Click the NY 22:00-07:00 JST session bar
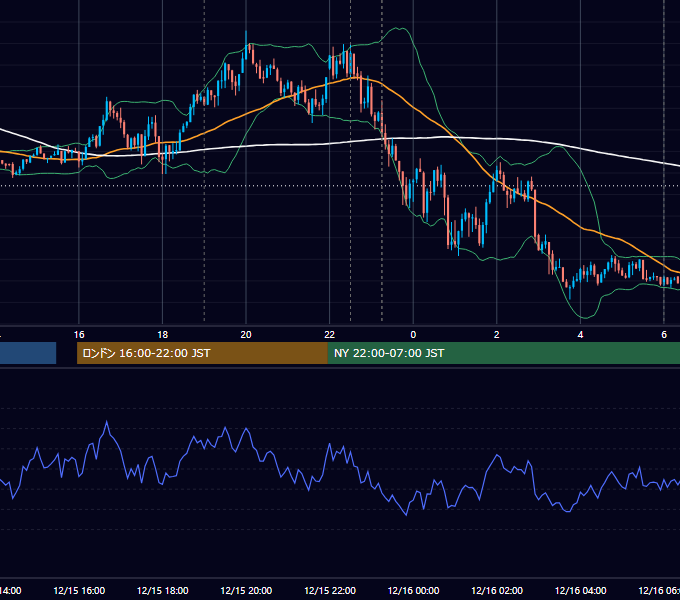 tap(503, 353)
